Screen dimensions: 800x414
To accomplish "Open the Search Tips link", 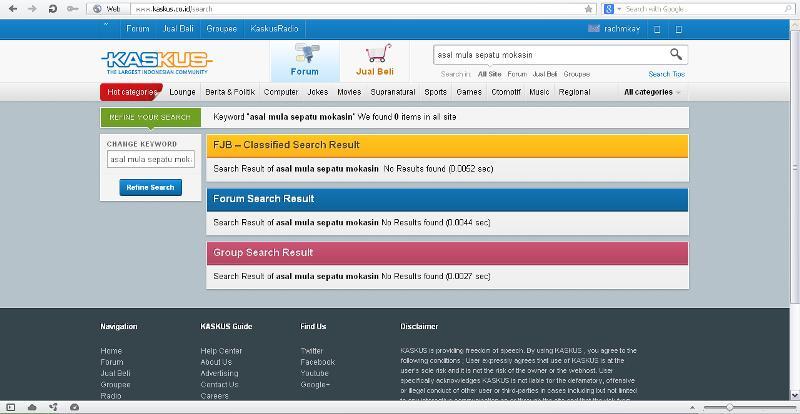I will point(666,74).
